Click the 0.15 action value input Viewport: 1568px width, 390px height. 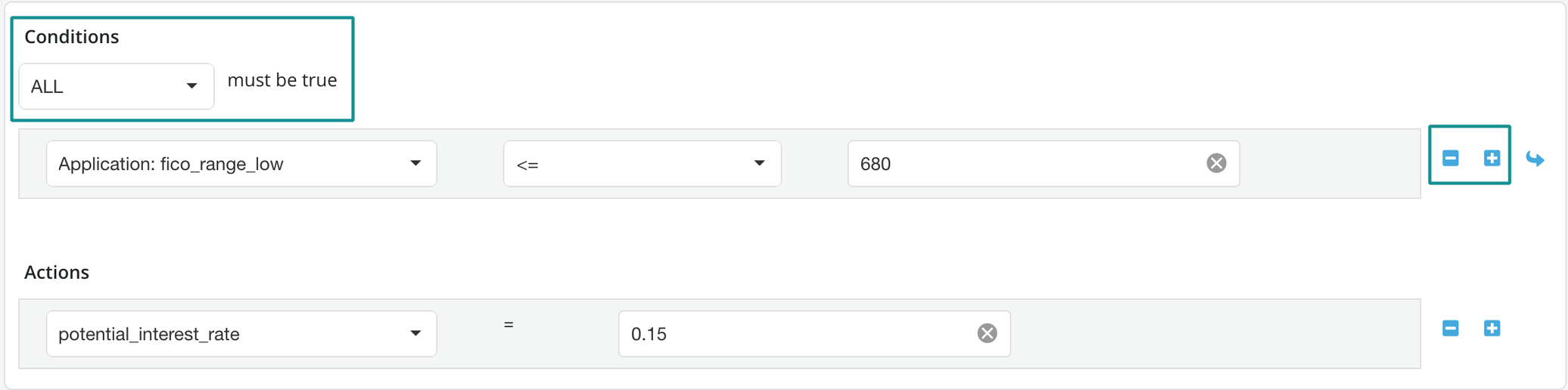(795, 334)
